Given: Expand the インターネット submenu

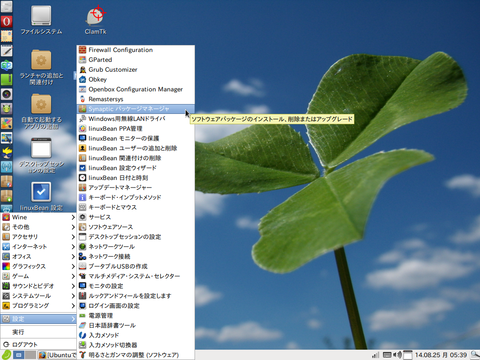Looking at the screenshot, I should pyautogui.click(x=38, y=247).
